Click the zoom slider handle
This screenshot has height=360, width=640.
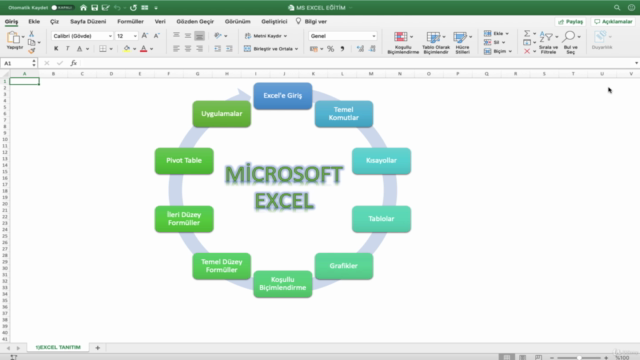coord(579,357)
